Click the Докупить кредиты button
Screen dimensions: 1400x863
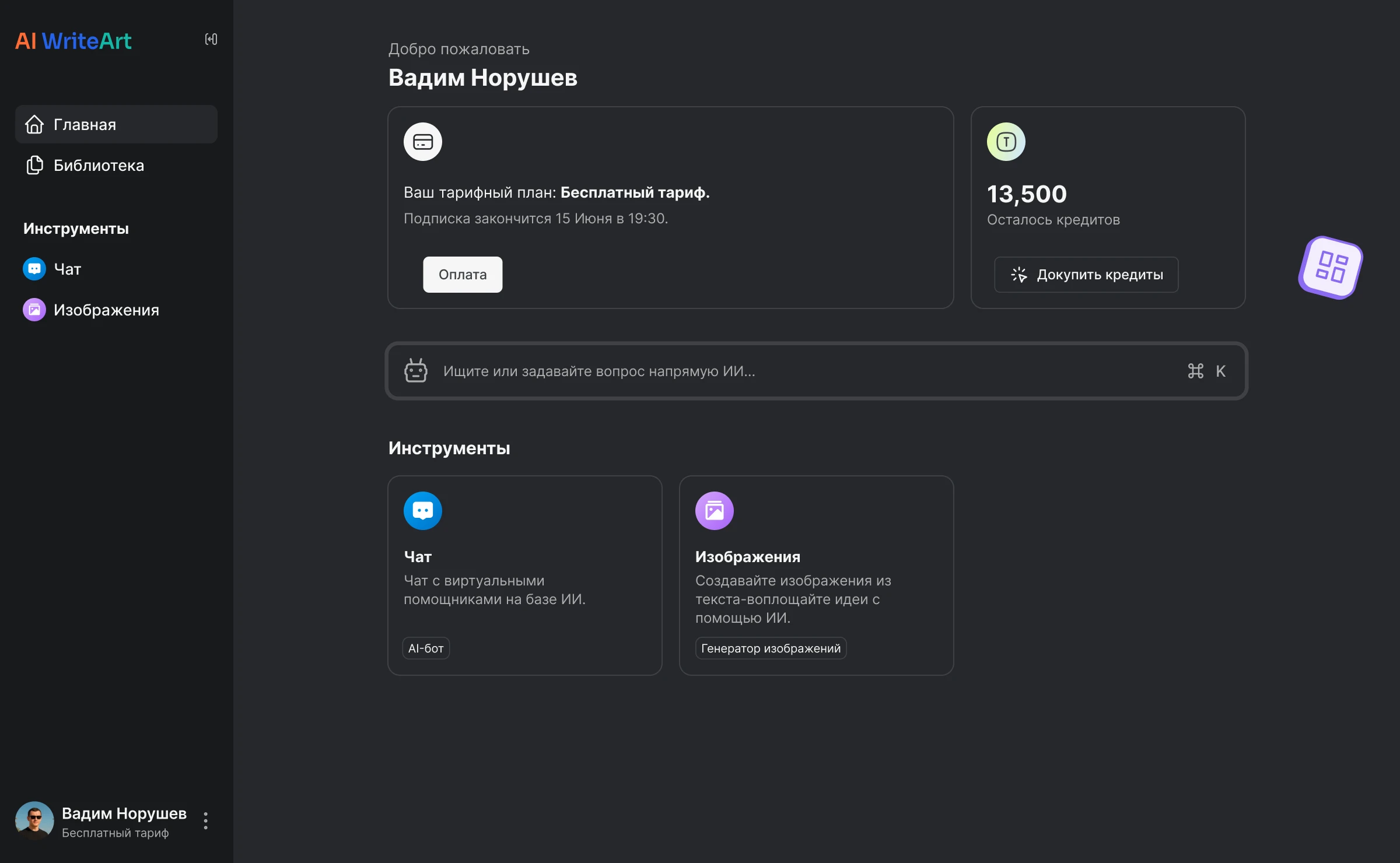1086,275
